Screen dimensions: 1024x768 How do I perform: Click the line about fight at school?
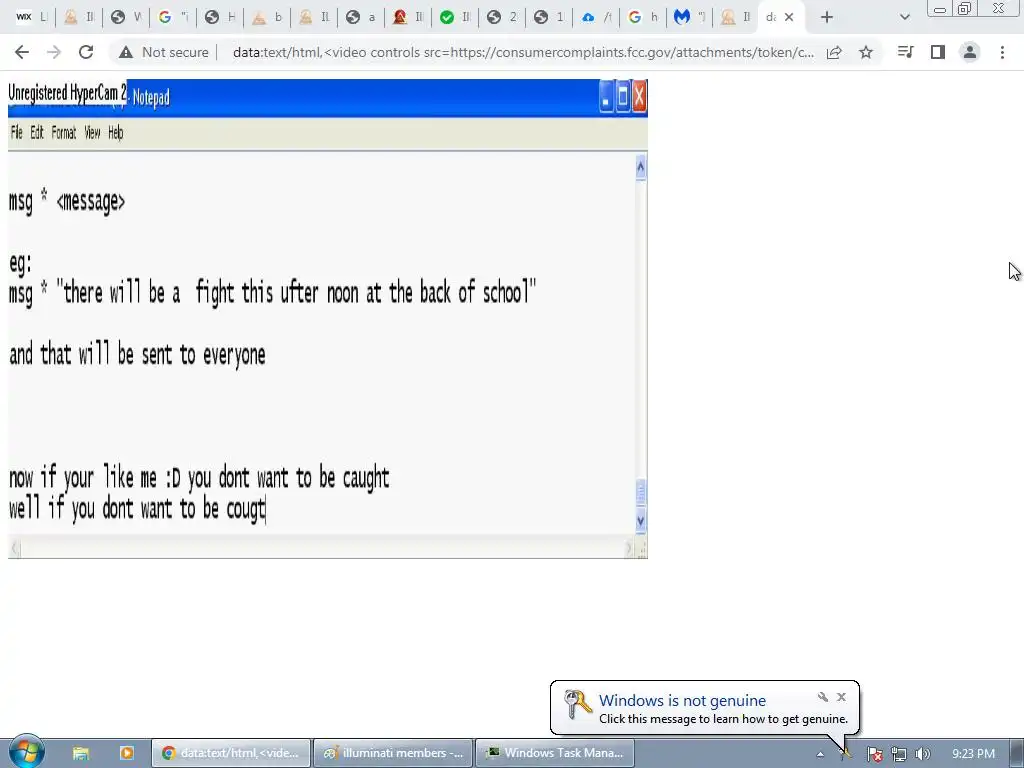[x=272, y=293]
